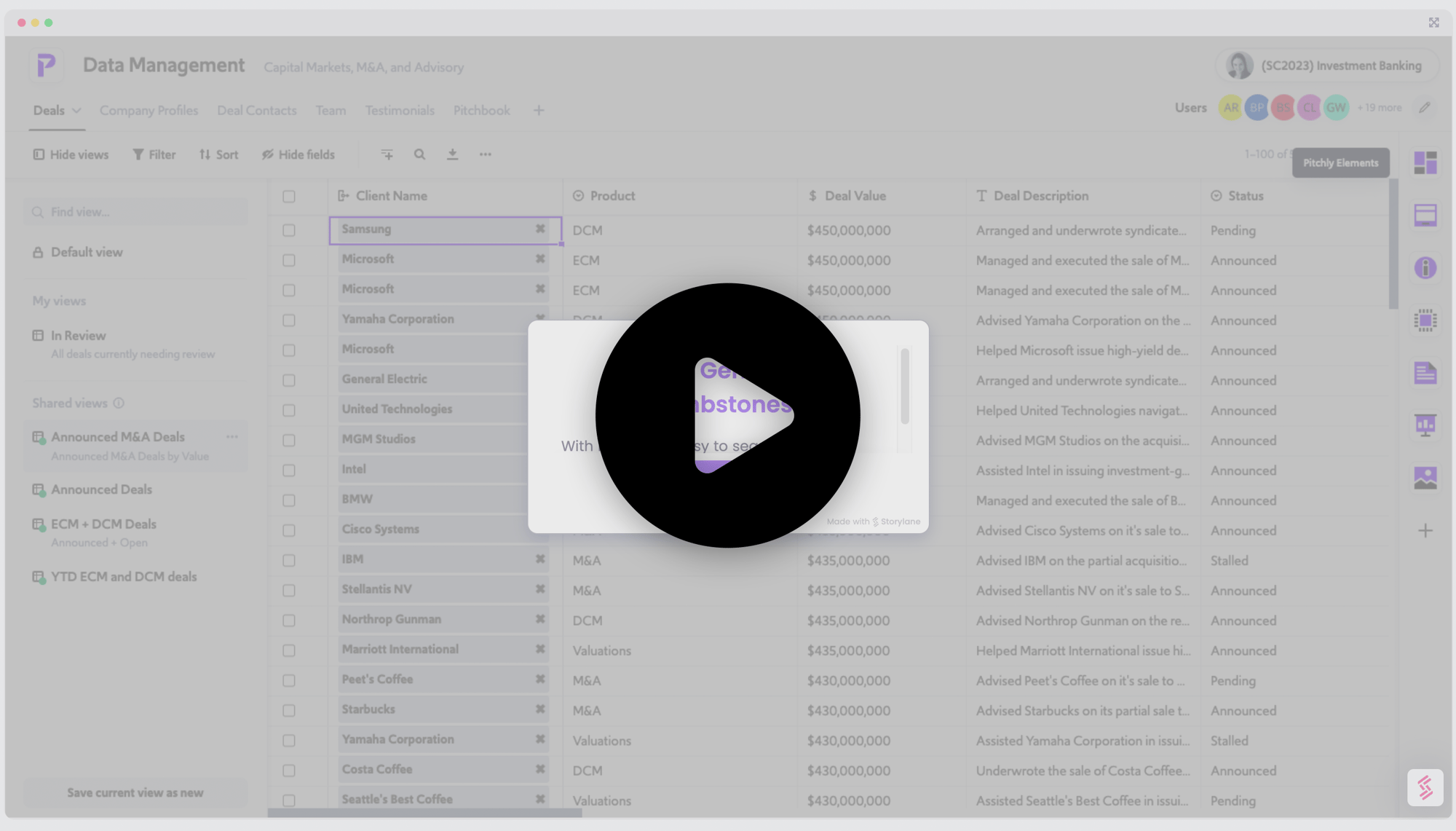Screen dimensions: 1456x831
Task: Click the Client Name column header
Action: coord(445,196)
